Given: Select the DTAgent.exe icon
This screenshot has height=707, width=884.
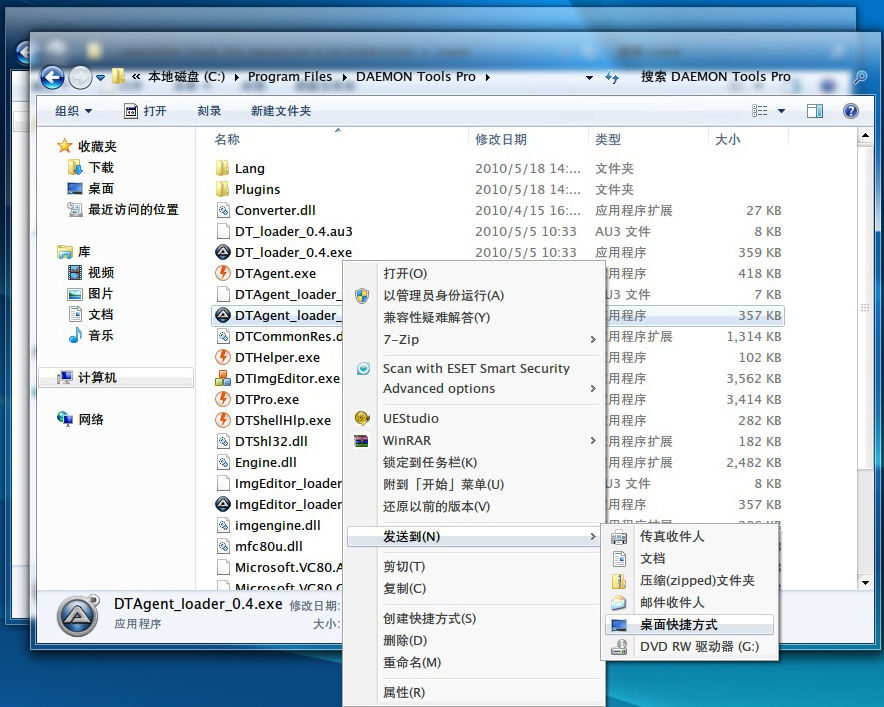Looking at the screenshot, I should click(223, 273).
